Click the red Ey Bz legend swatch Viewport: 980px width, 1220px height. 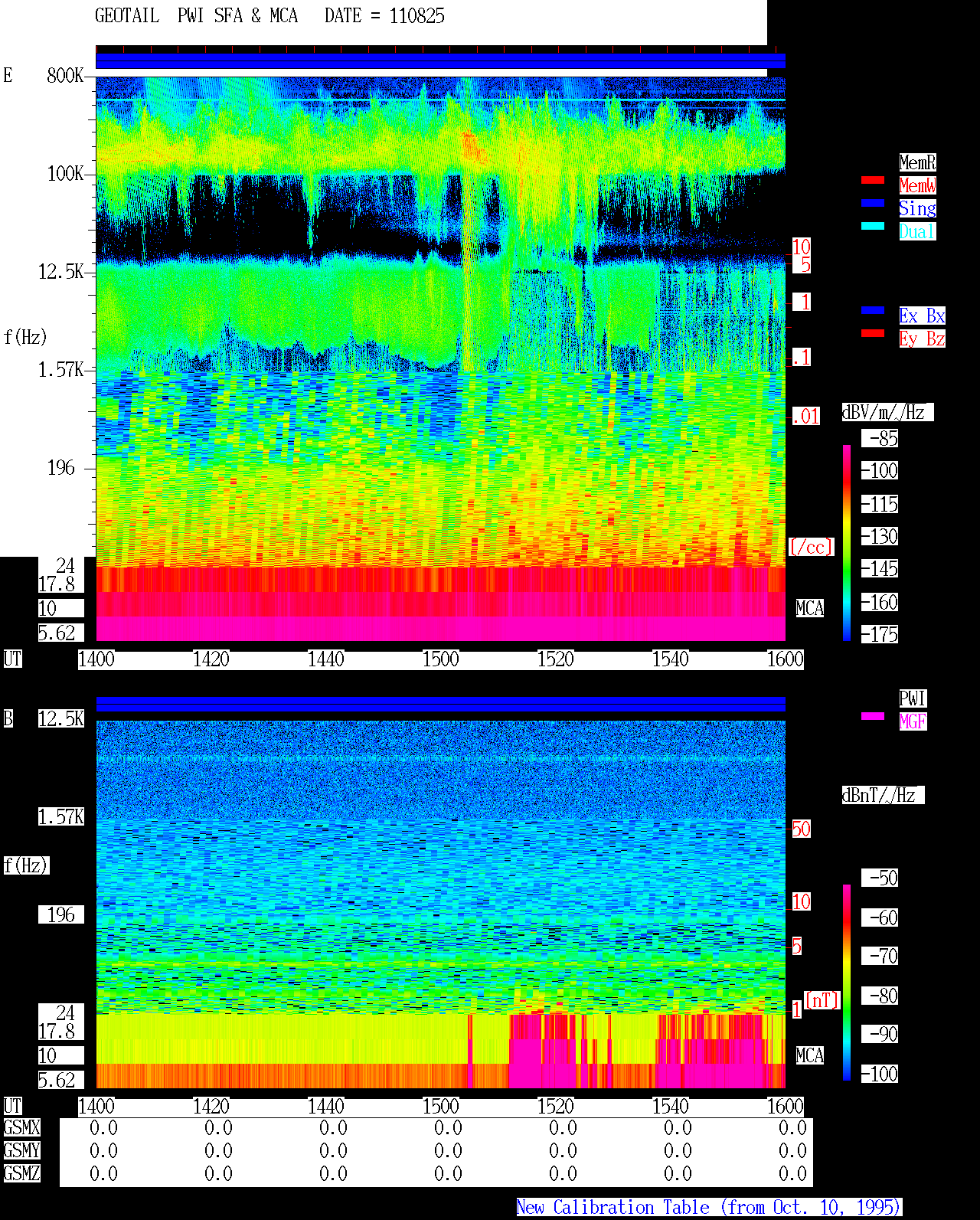point(873,333)
